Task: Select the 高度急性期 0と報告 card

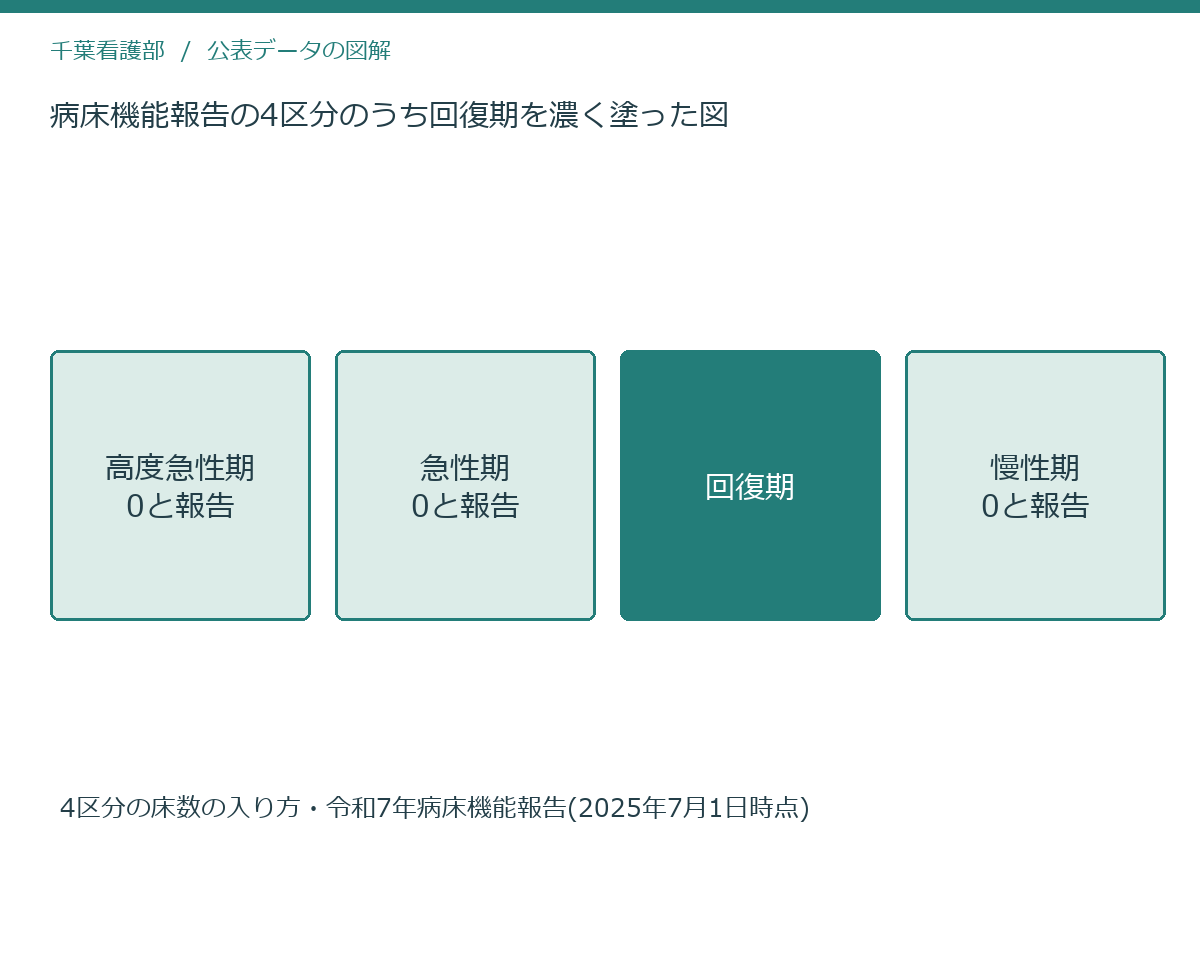Action: pos(180,485)
